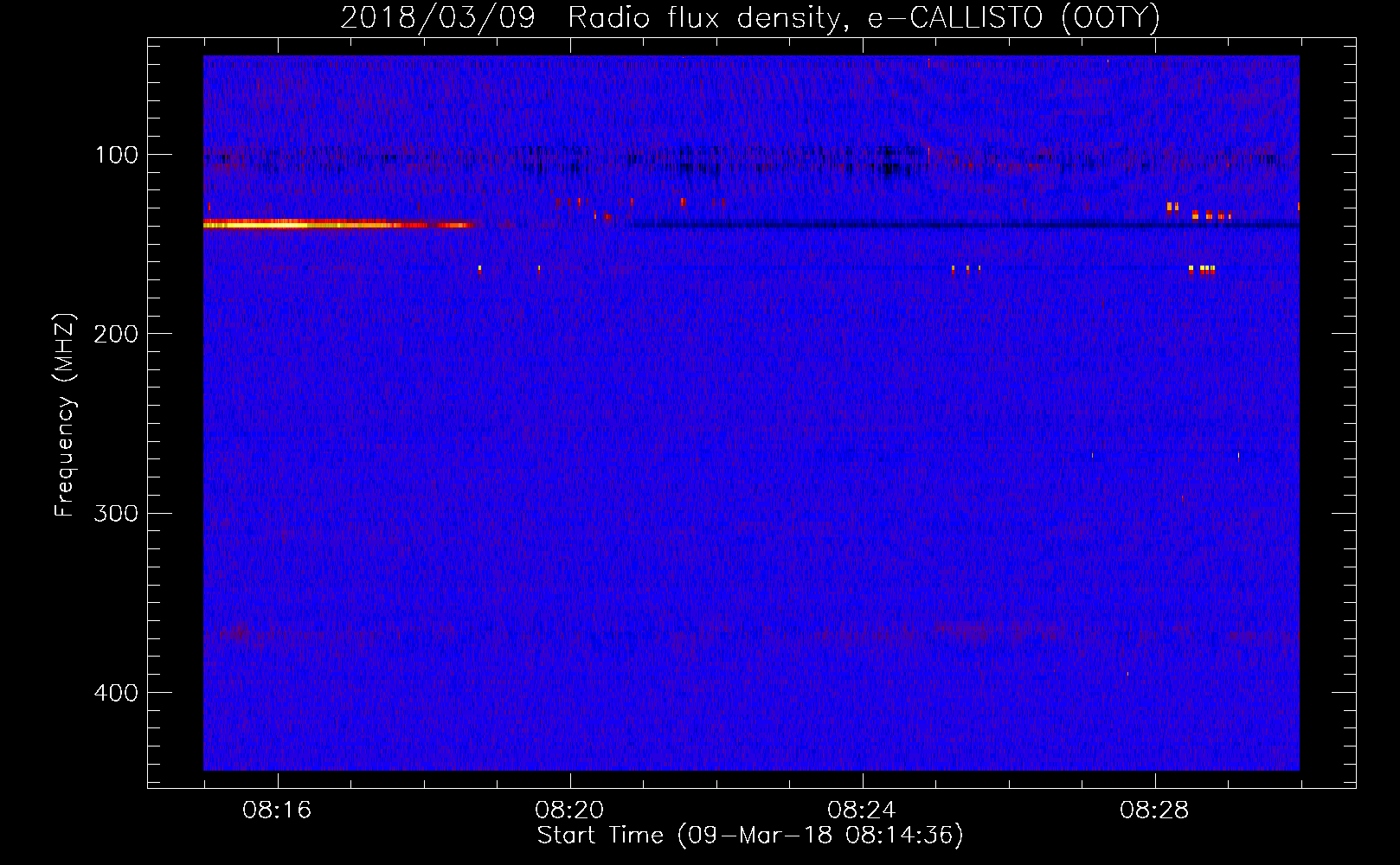Click the 'Frequency (MHZ)' vertical axis title
Screen dimensions: 1400x865
66,415
